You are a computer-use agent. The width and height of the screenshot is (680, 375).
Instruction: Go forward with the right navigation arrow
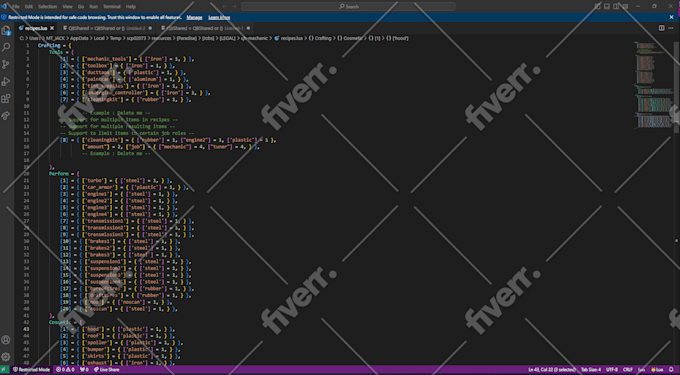tap(235, 7)
